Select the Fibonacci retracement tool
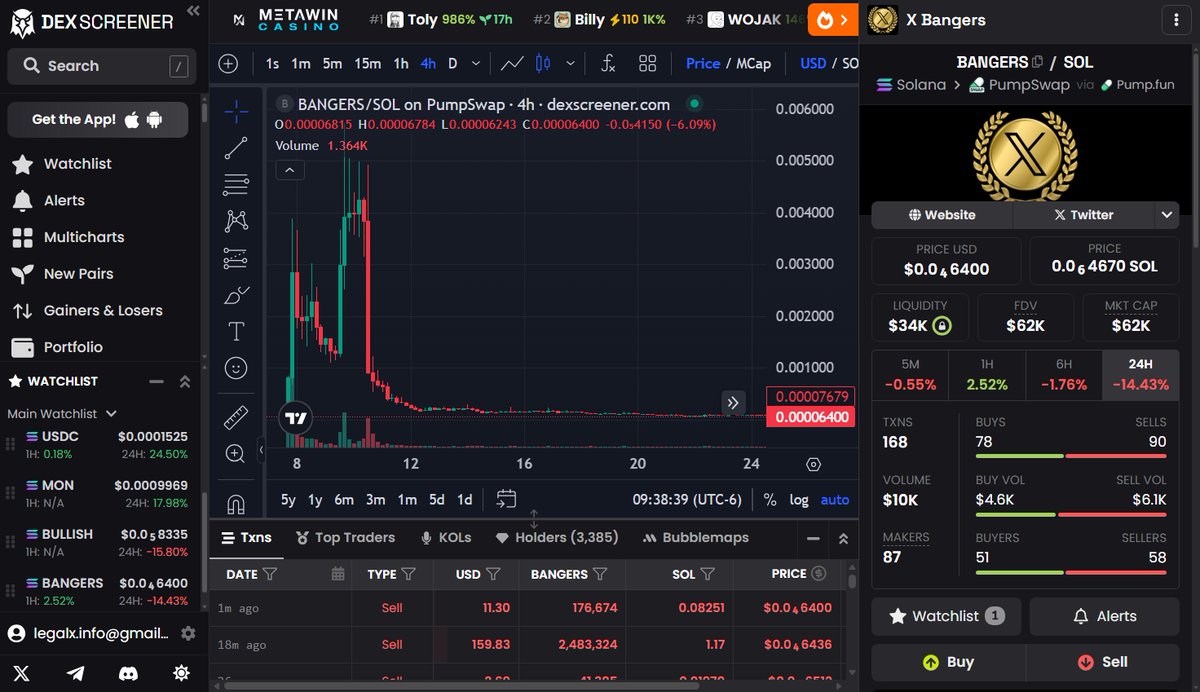This screenshot has height=692, width=1200. click(x=236, y=184)
